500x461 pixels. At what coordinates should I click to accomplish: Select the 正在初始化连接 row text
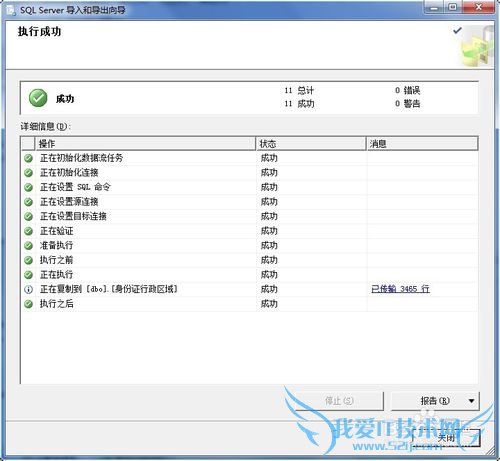point(69,173)
